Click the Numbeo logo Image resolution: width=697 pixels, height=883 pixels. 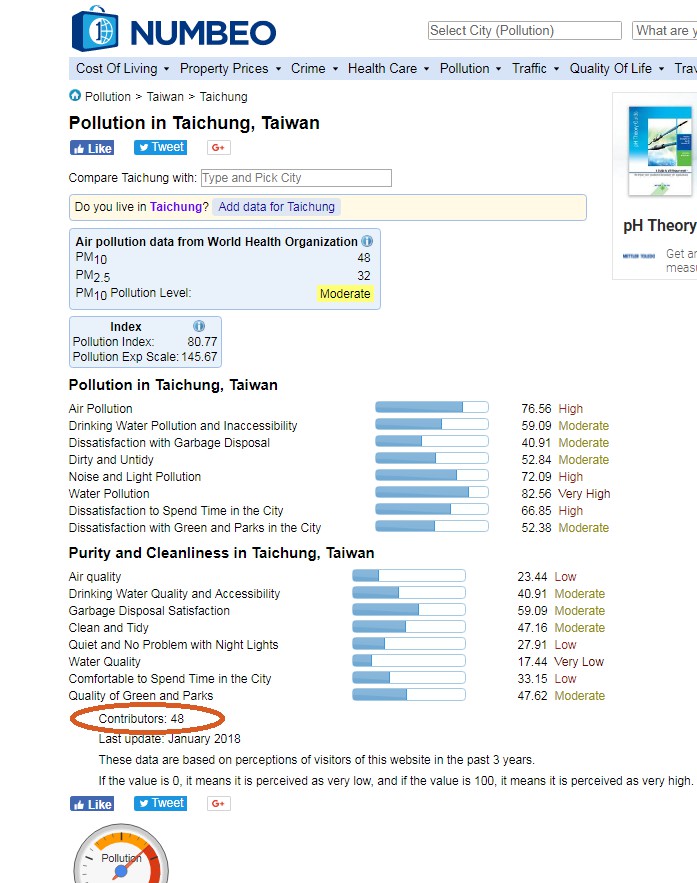(x=173, y=30)
